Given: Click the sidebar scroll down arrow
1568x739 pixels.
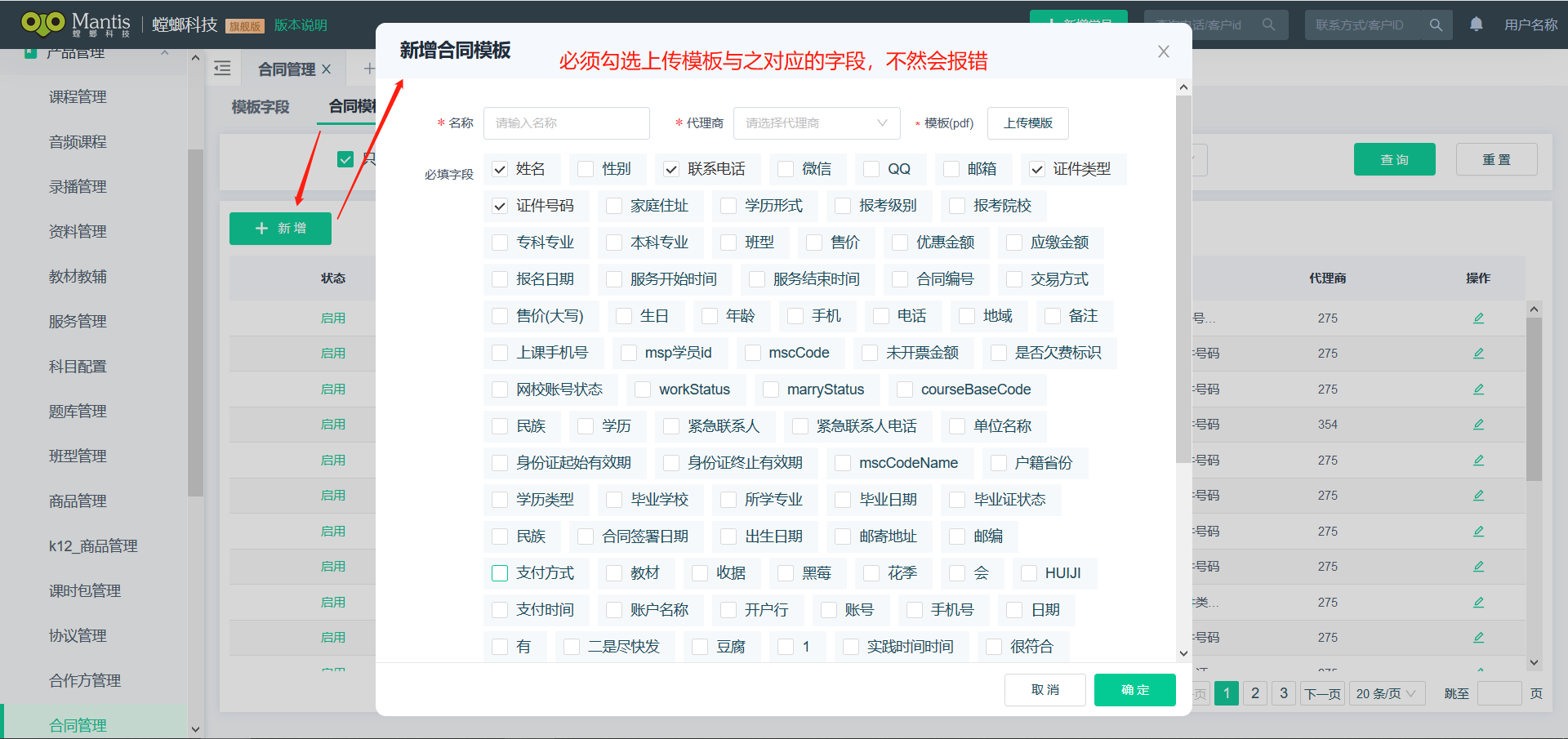Looking at the screenshot, I should (195, 729).
